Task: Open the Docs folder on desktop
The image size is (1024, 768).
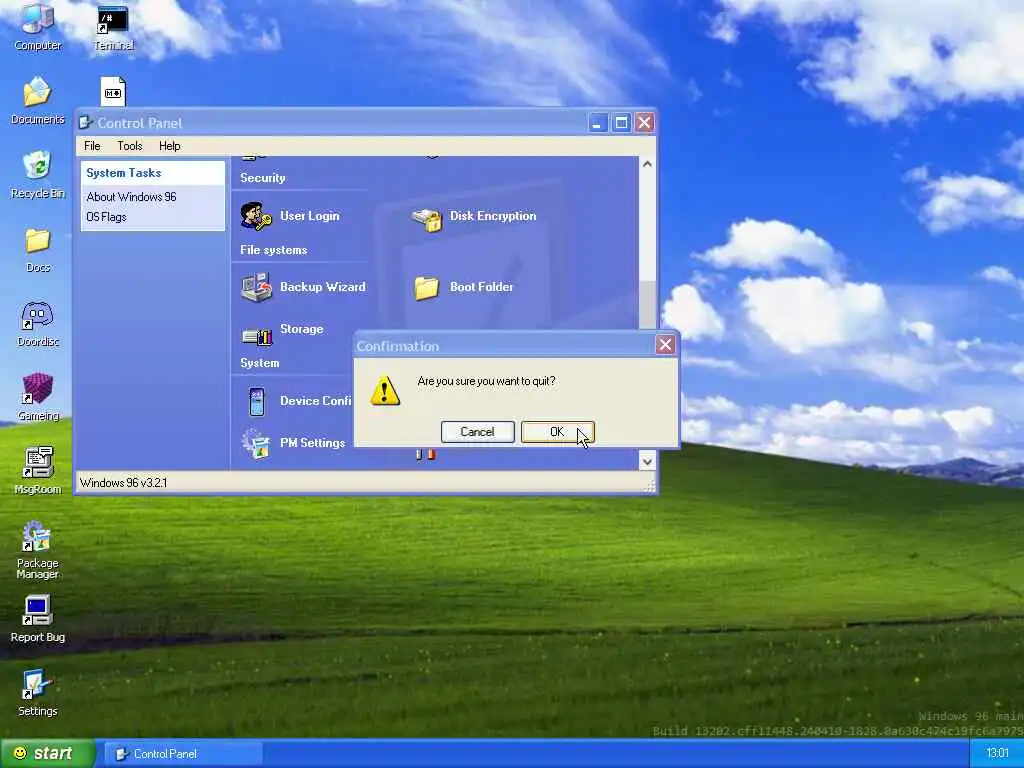Action: click(x=38, y=249)
